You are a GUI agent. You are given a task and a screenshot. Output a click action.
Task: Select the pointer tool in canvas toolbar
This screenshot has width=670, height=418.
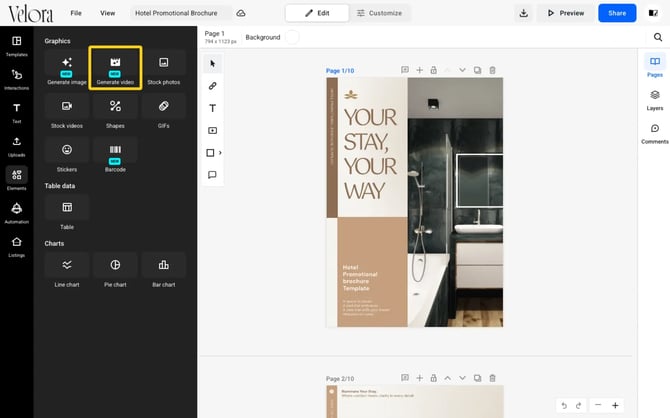click(212, 64)
